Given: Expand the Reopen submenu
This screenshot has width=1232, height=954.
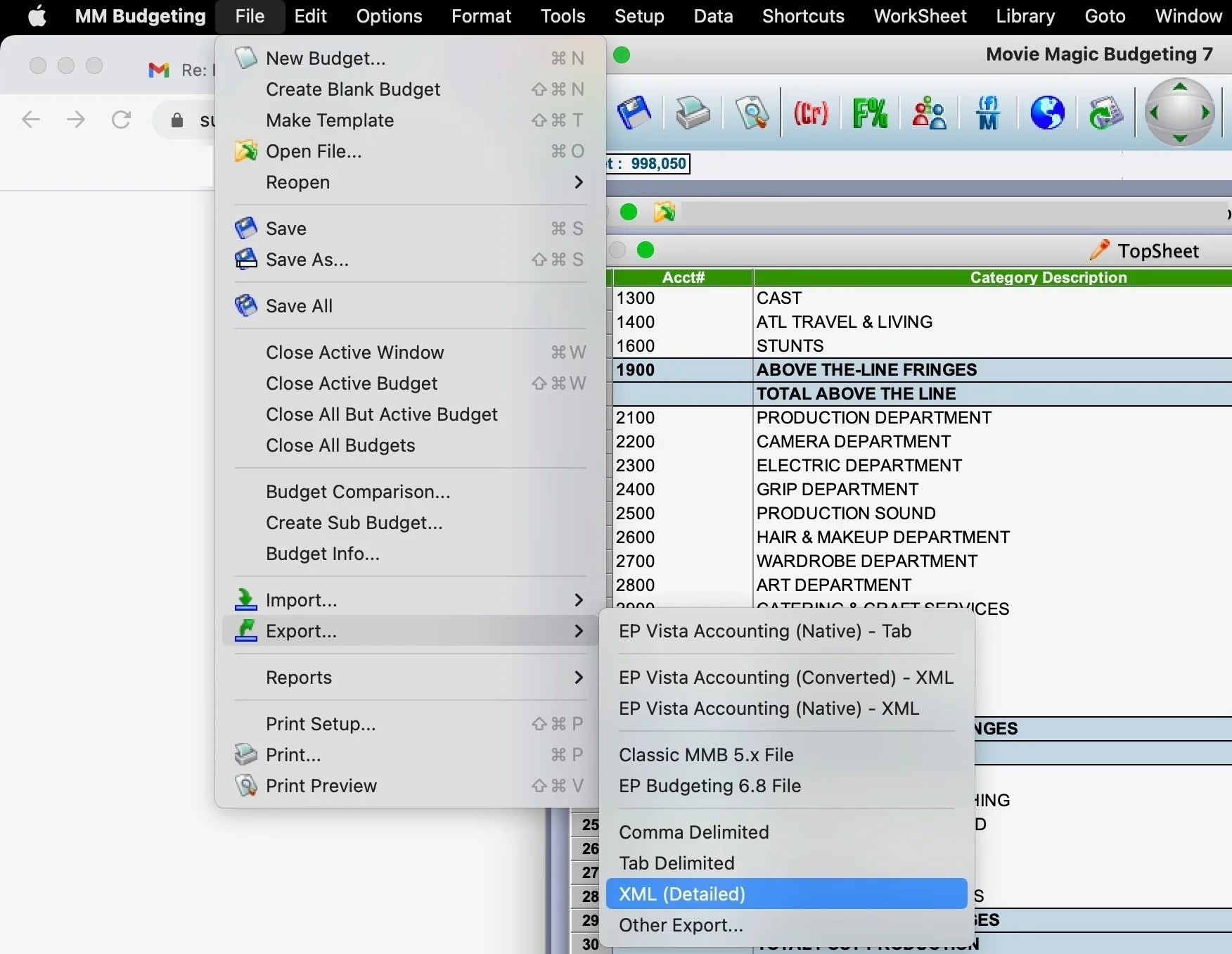Looking at the screenshot, I should pyautogui.click(x=410, y=182).
